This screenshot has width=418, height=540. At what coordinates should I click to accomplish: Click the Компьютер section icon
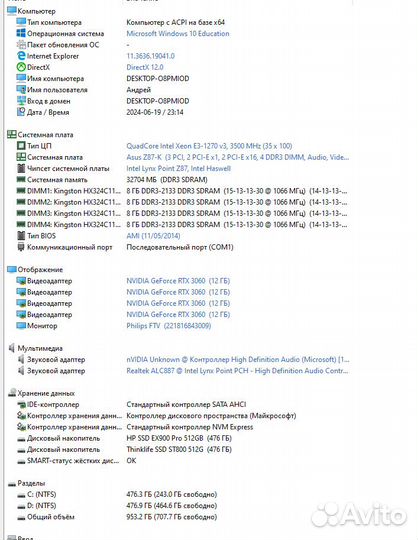pos(12,11)
